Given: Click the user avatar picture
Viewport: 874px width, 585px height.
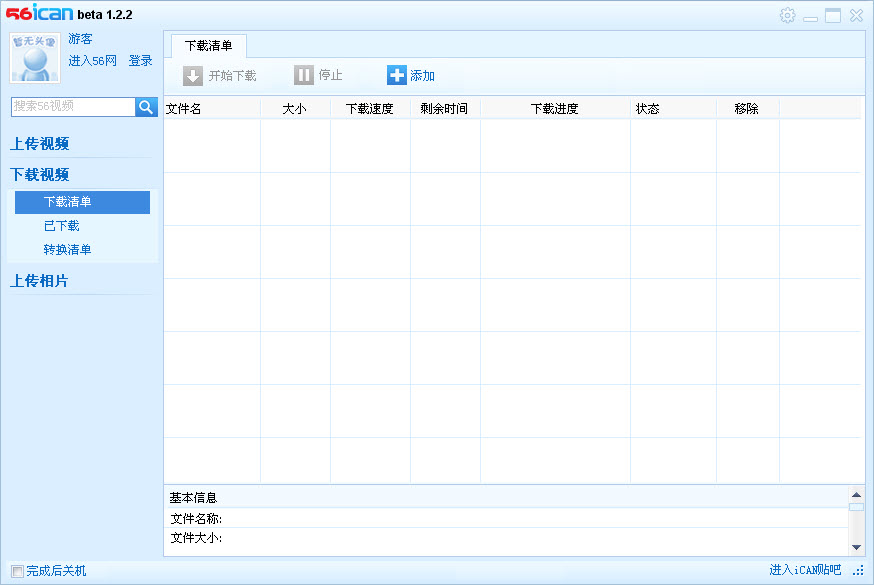Looking at the screenshot, I should [x=35, y=58].
